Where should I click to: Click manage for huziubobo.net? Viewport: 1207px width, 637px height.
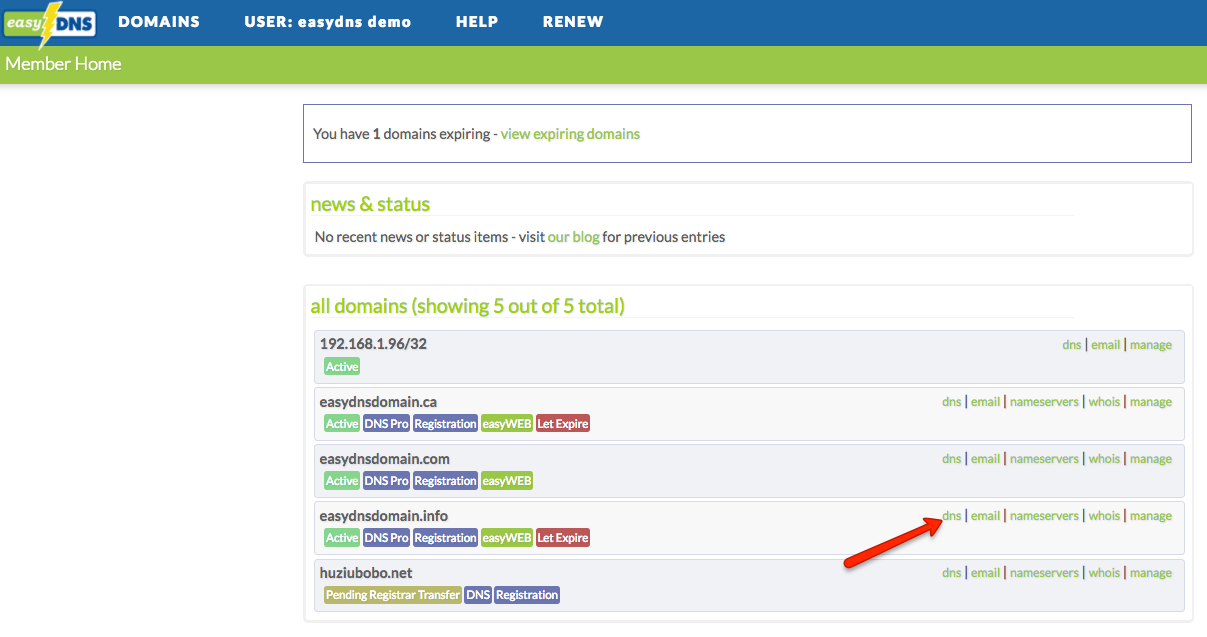[x=1151, y=573]
